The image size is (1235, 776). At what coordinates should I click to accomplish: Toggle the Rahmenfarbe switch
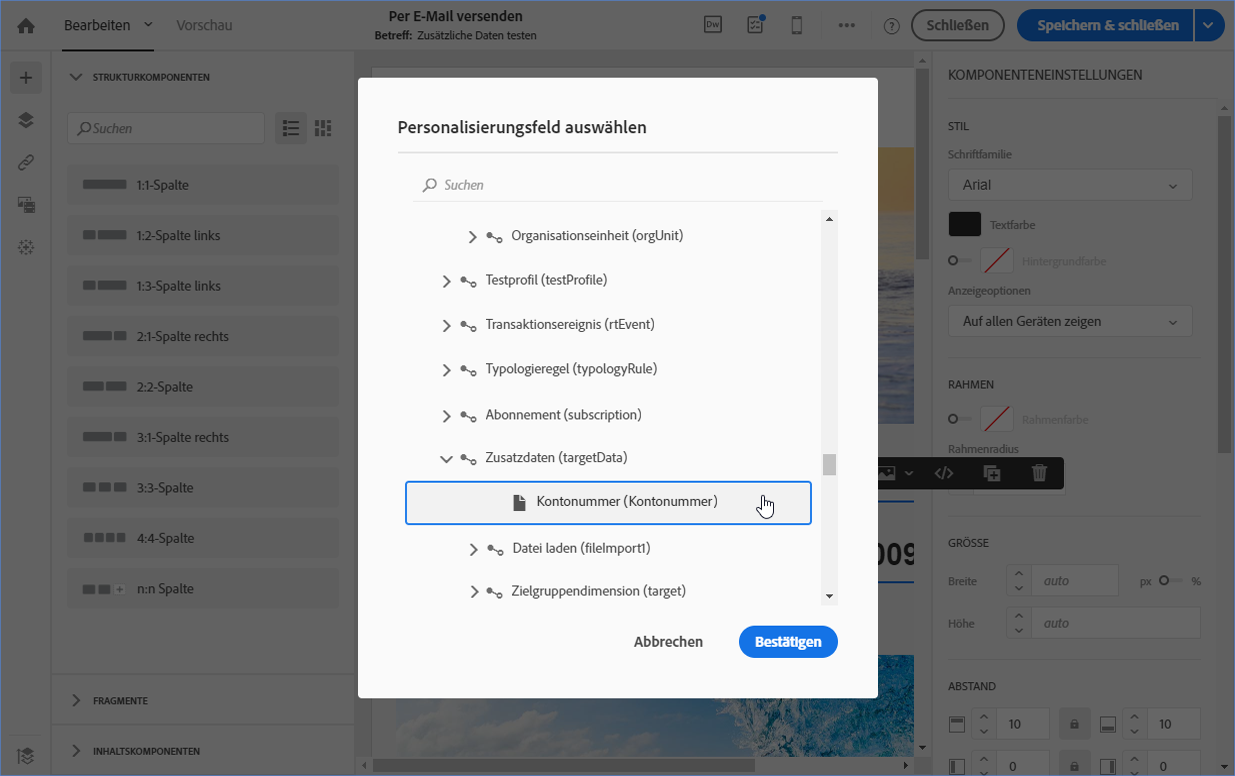(x=959, y=418)
